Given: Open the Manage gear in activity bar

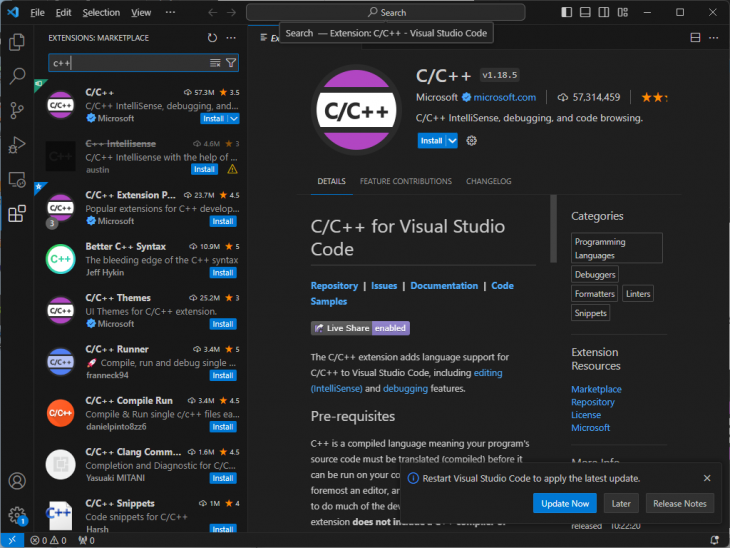Looking at the screenshot, I should tap(17, 515).
